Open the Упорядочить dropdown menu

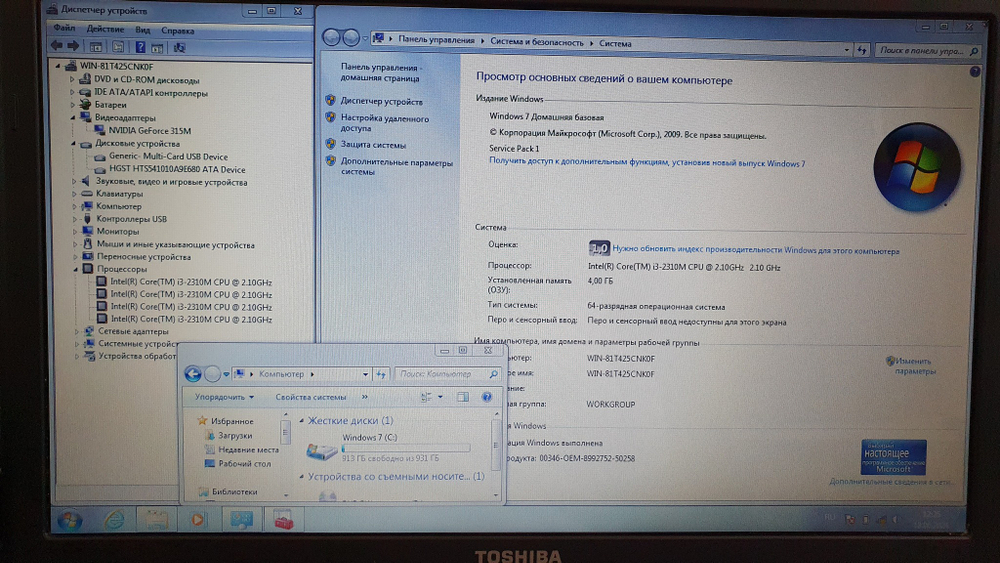click(x=224, y=397)
